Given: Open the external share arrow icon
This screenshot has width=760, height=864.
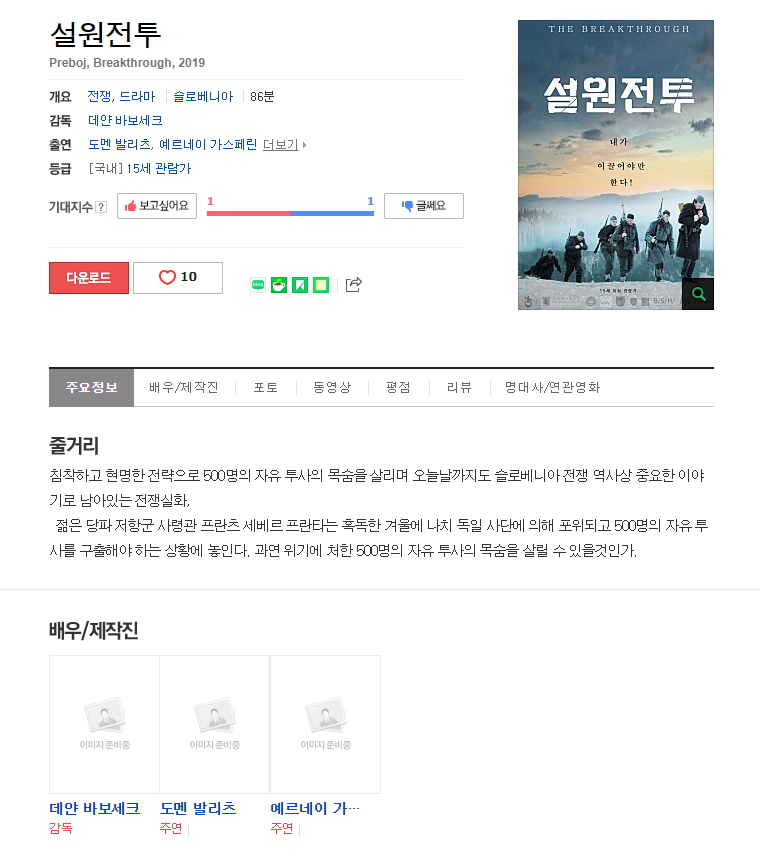Looking at the screenshot, I should (x=353, y=284).
